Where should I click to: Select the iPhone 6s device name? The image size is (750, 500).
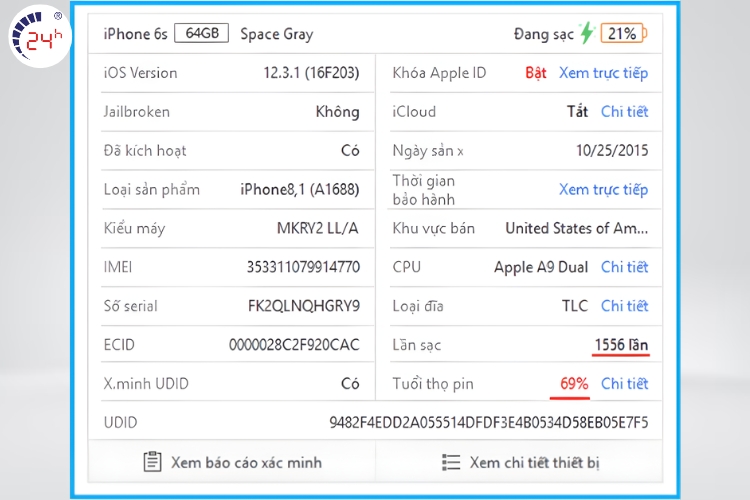click(135, 34)
